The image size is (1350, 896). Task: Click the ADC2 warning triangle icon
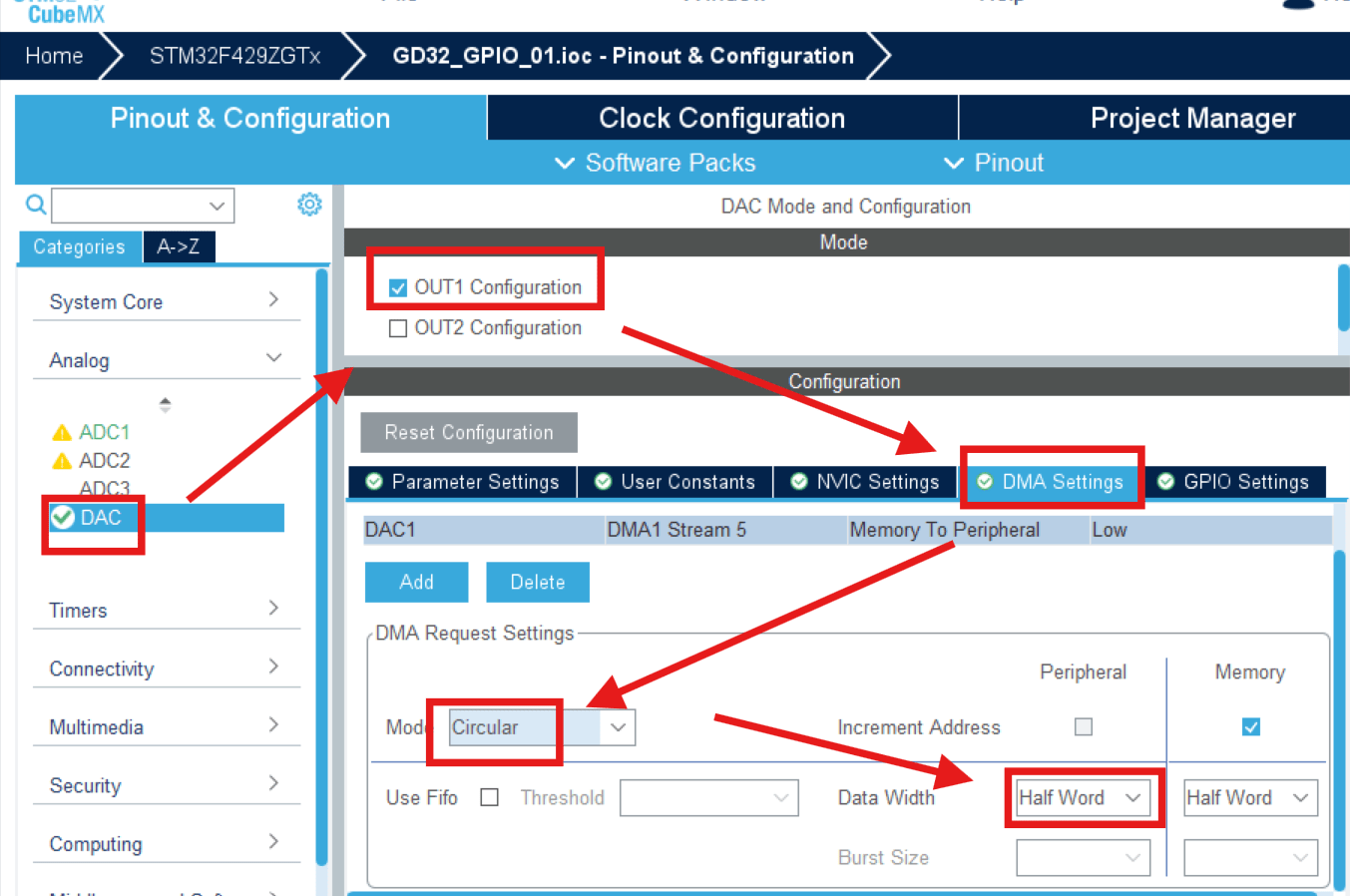(62, 461)
